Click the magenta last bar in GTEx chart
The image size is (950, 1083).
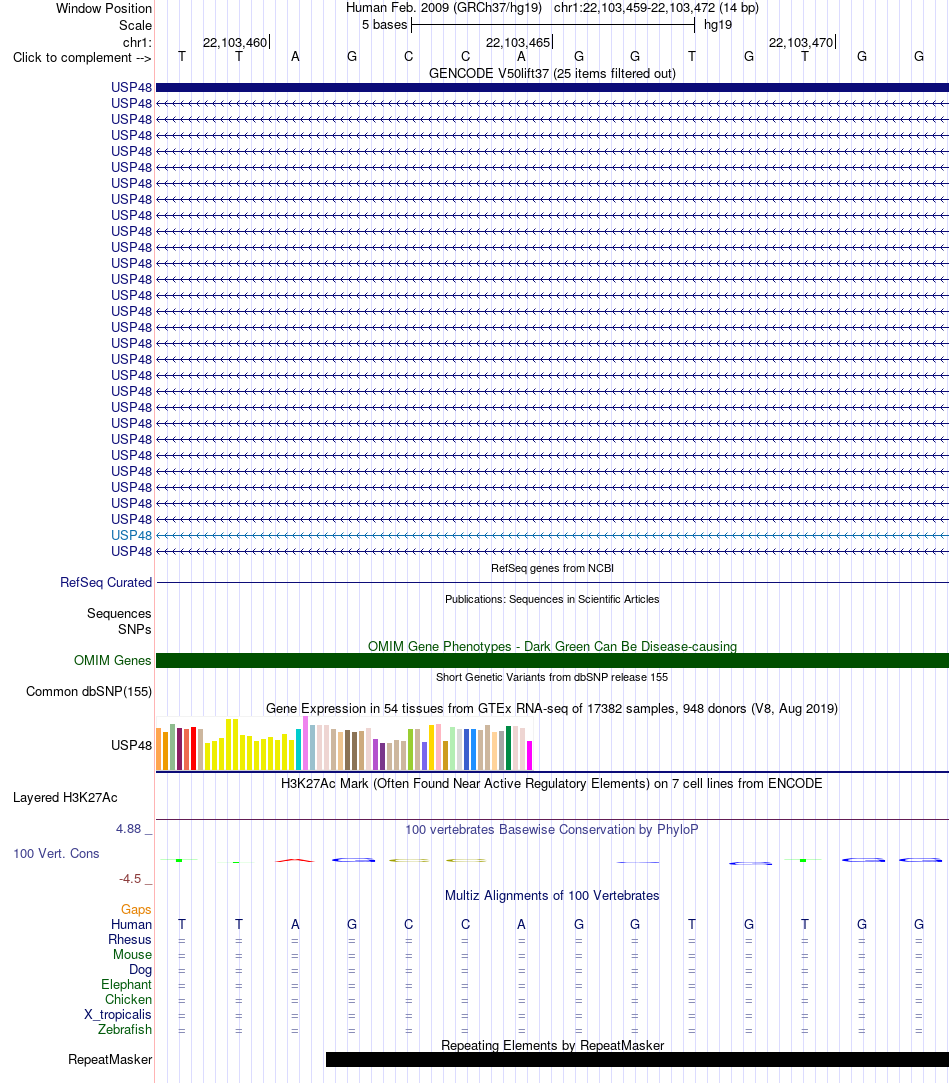(x=529, y=756)
